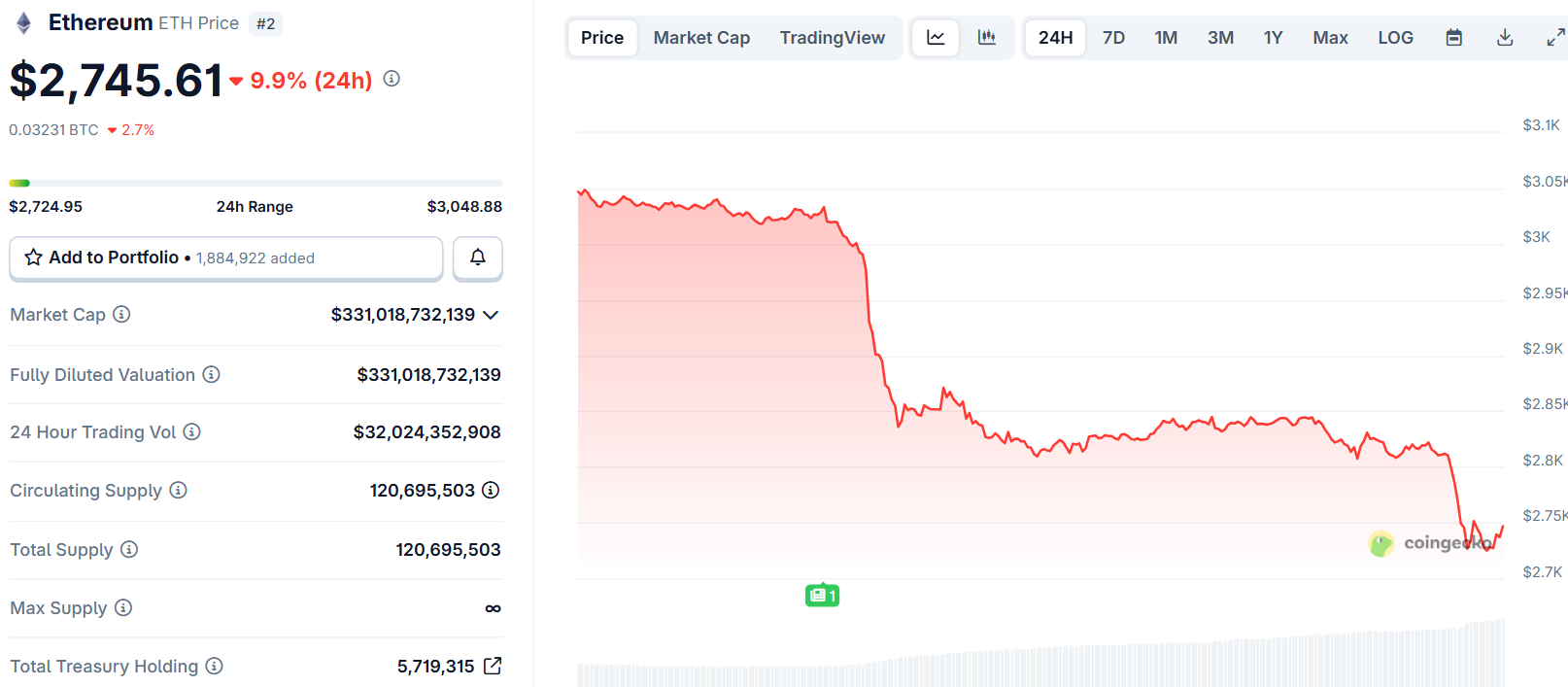The image size is (1568, 687).
Task: Switch to the candlestick chart icon
Action: [987, 38]
